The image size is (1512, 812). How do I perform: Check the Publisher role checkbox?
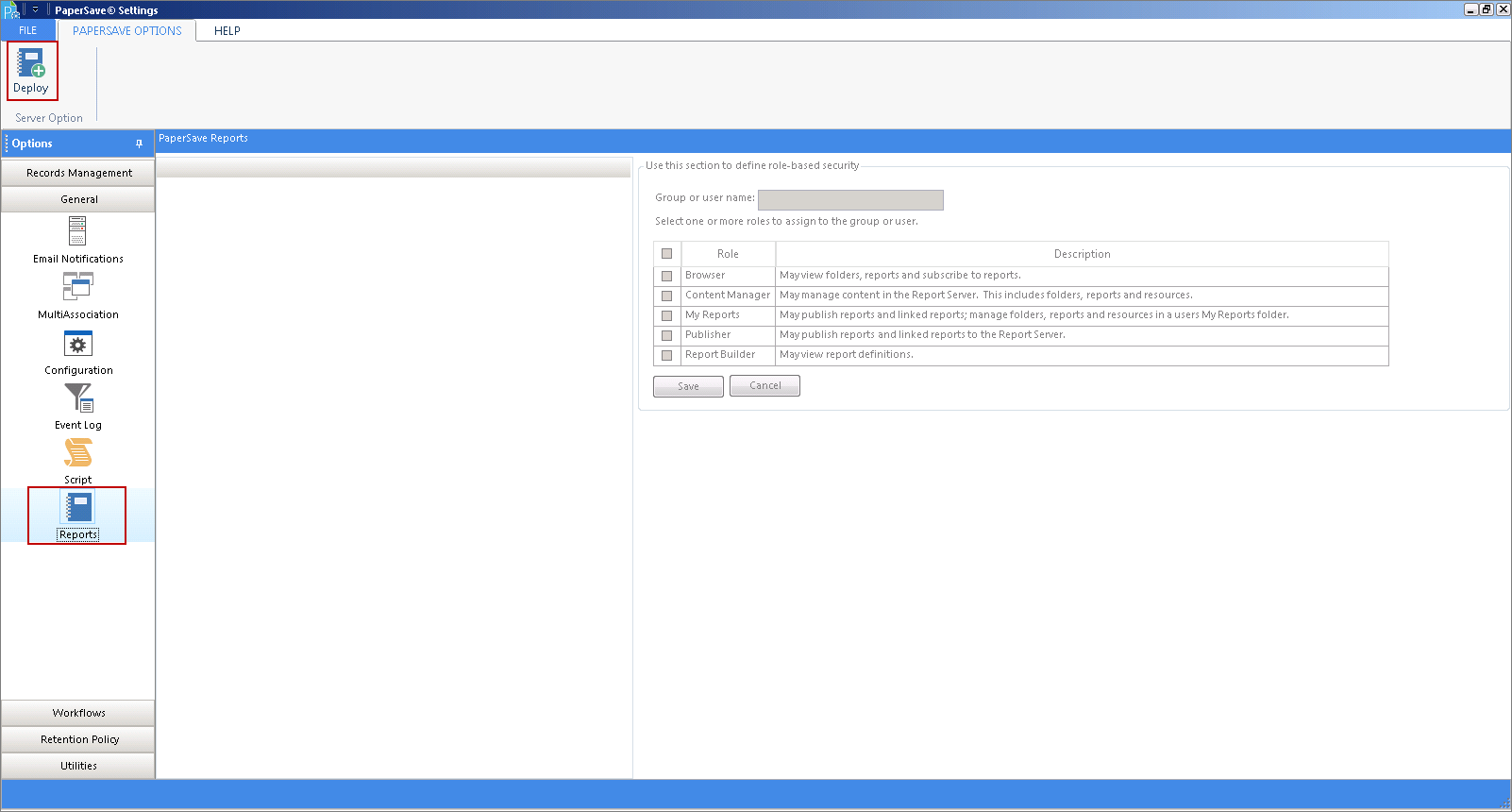(x=666, y=335)
